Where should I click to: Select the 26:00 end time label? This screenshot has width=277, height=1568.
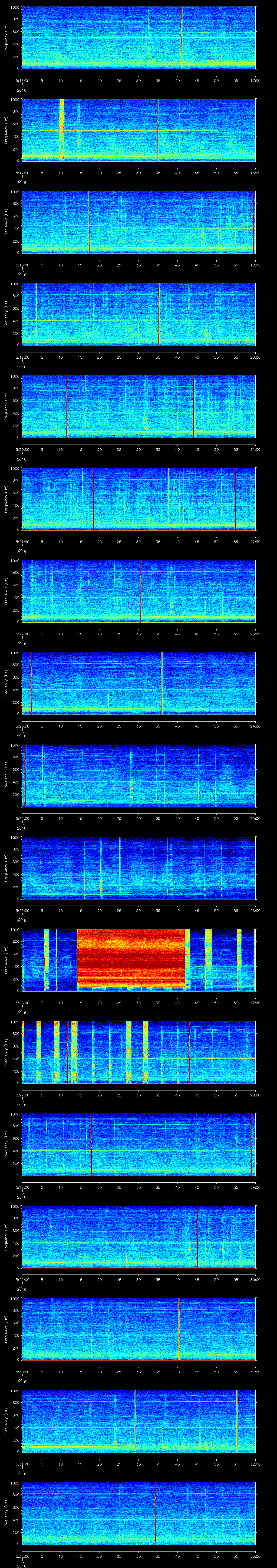pos(255,910)
